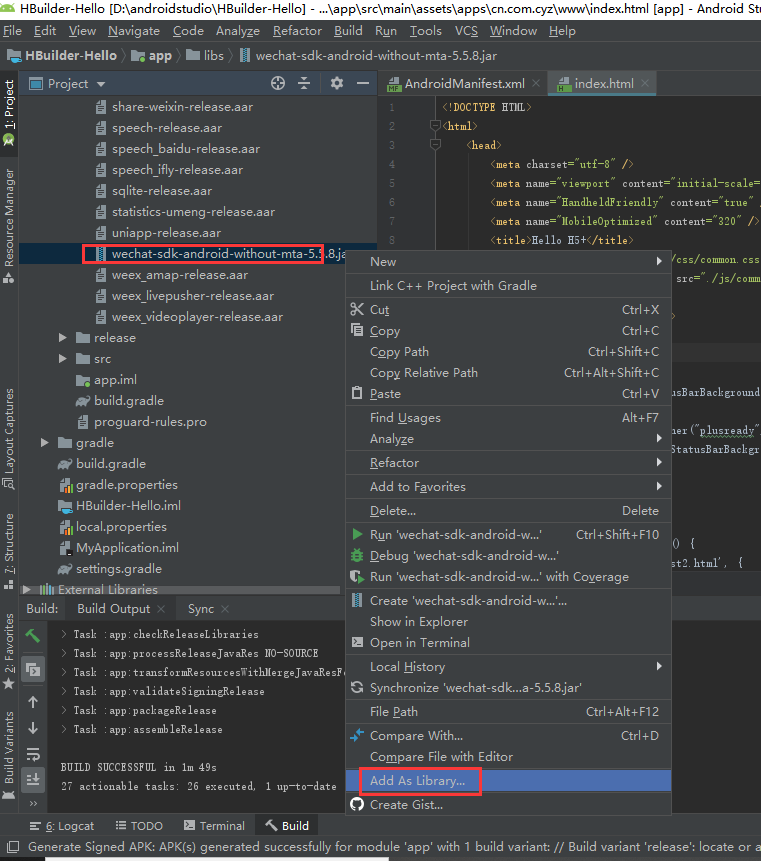The height and width of the screenshot is (861, 761).
Task: Click the up arrow in Build panel
Action: pyautogui.click(x=33, y=702)
